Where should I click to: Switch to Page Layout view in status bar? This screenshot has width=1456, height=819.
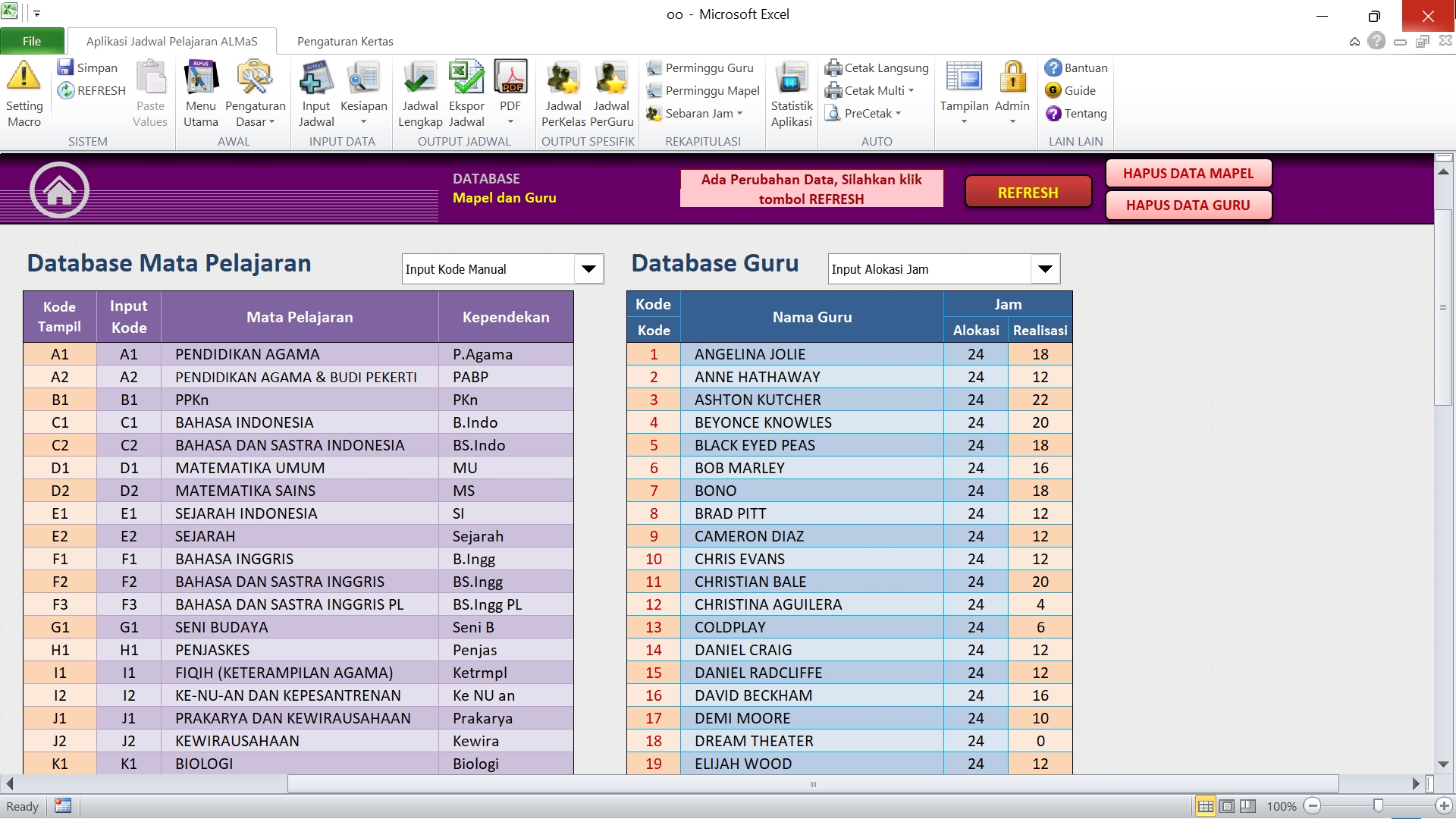click(1226, 806)
